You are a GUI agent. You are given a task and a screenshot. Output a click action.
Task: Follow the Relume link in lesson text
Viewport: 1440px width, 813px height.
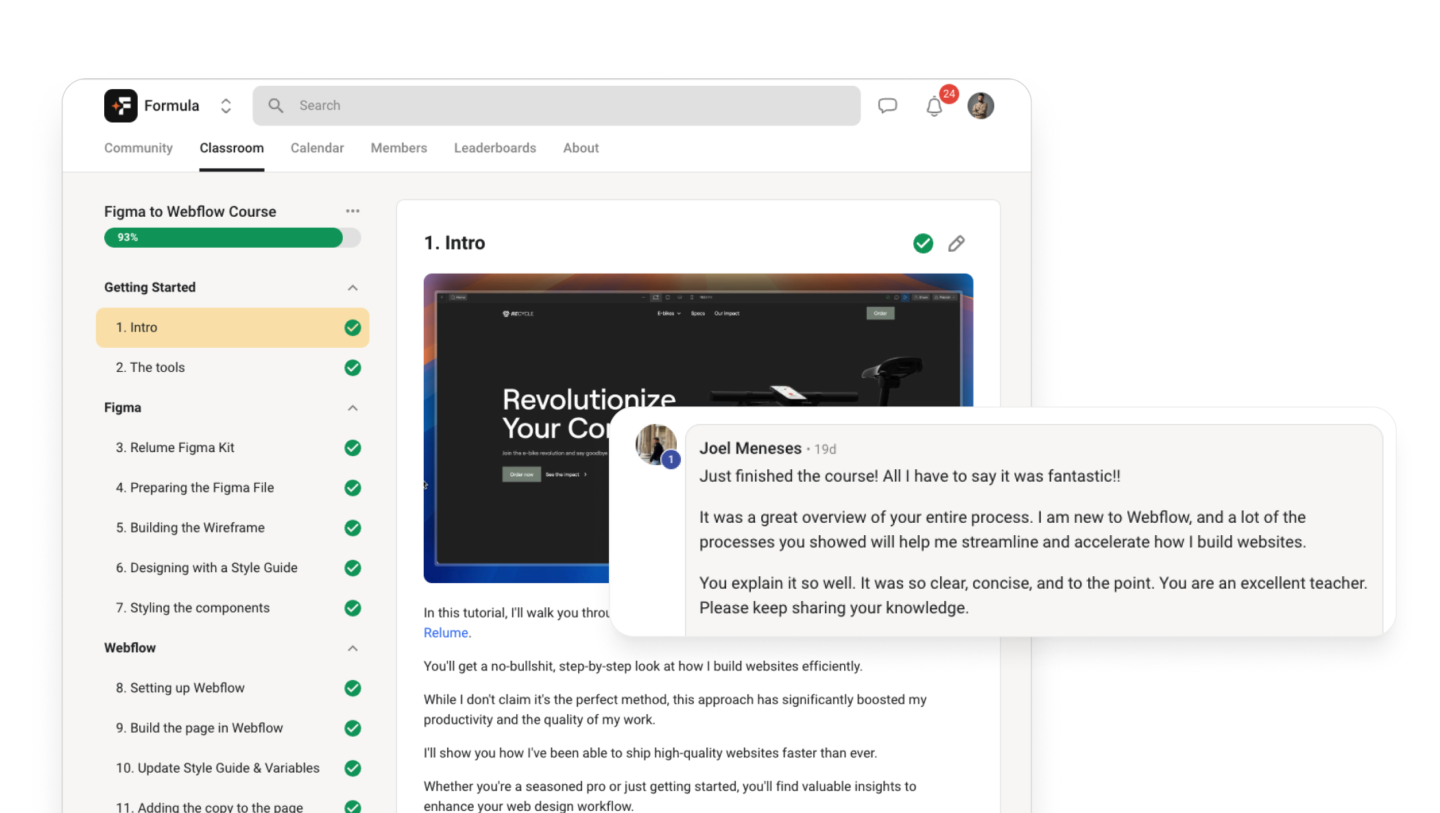(446, 633)
